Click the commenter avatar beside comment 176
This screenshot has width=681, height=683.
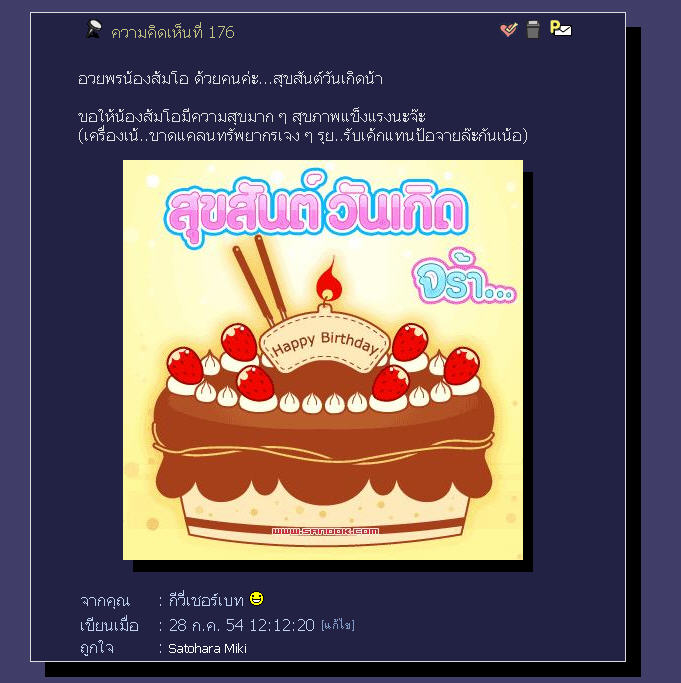point(94,29)
